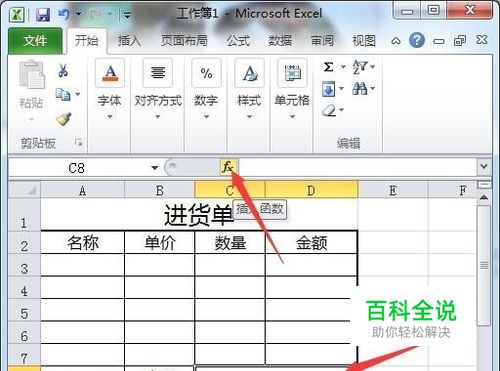Minimize the ribbon with caret icon
This screenshot has height=371, width=500.
pos(396,41)
